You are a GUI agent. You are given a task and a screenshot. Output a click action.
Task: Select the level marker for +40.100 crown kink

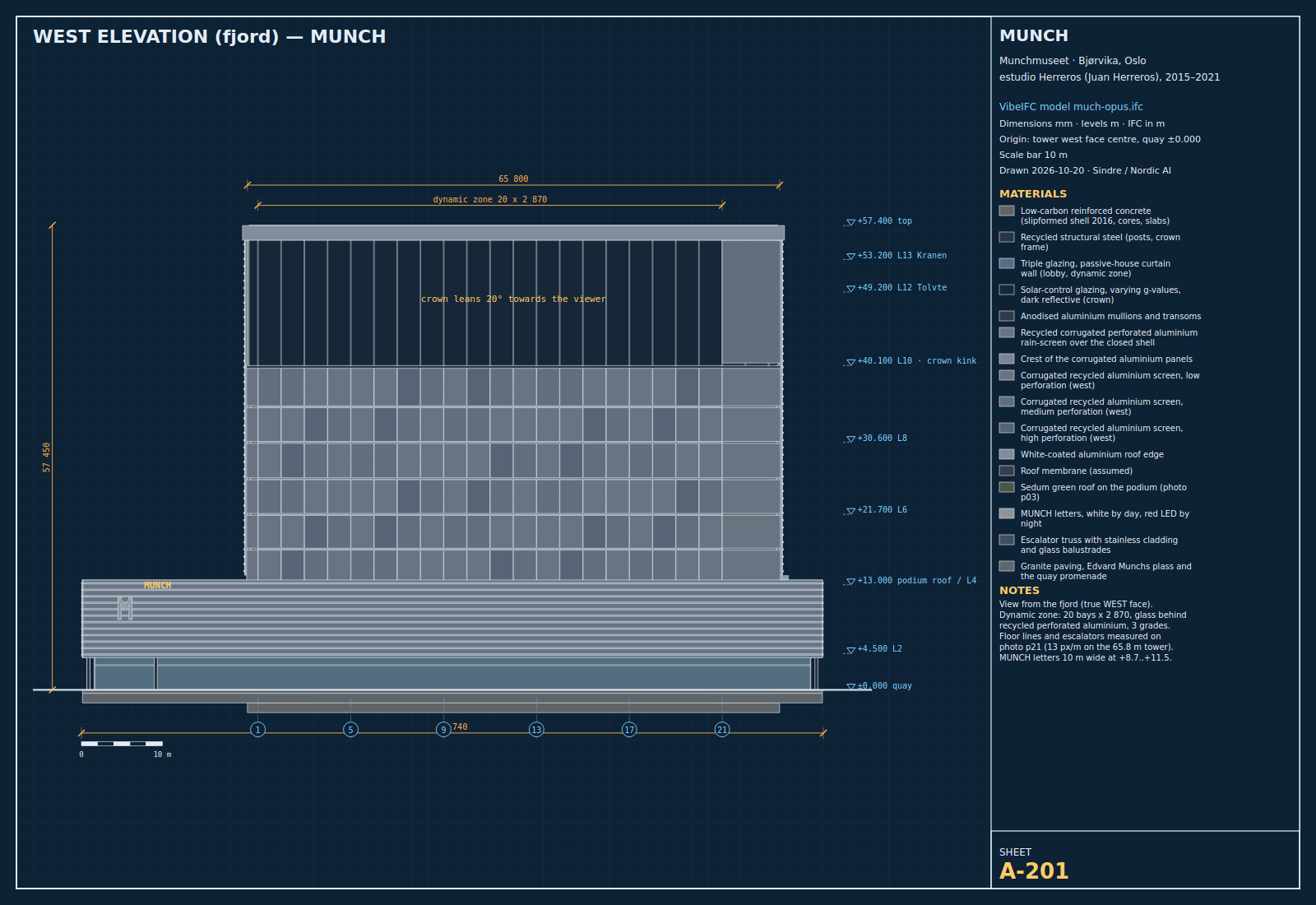pyautogui.click(x=851, y=362)
